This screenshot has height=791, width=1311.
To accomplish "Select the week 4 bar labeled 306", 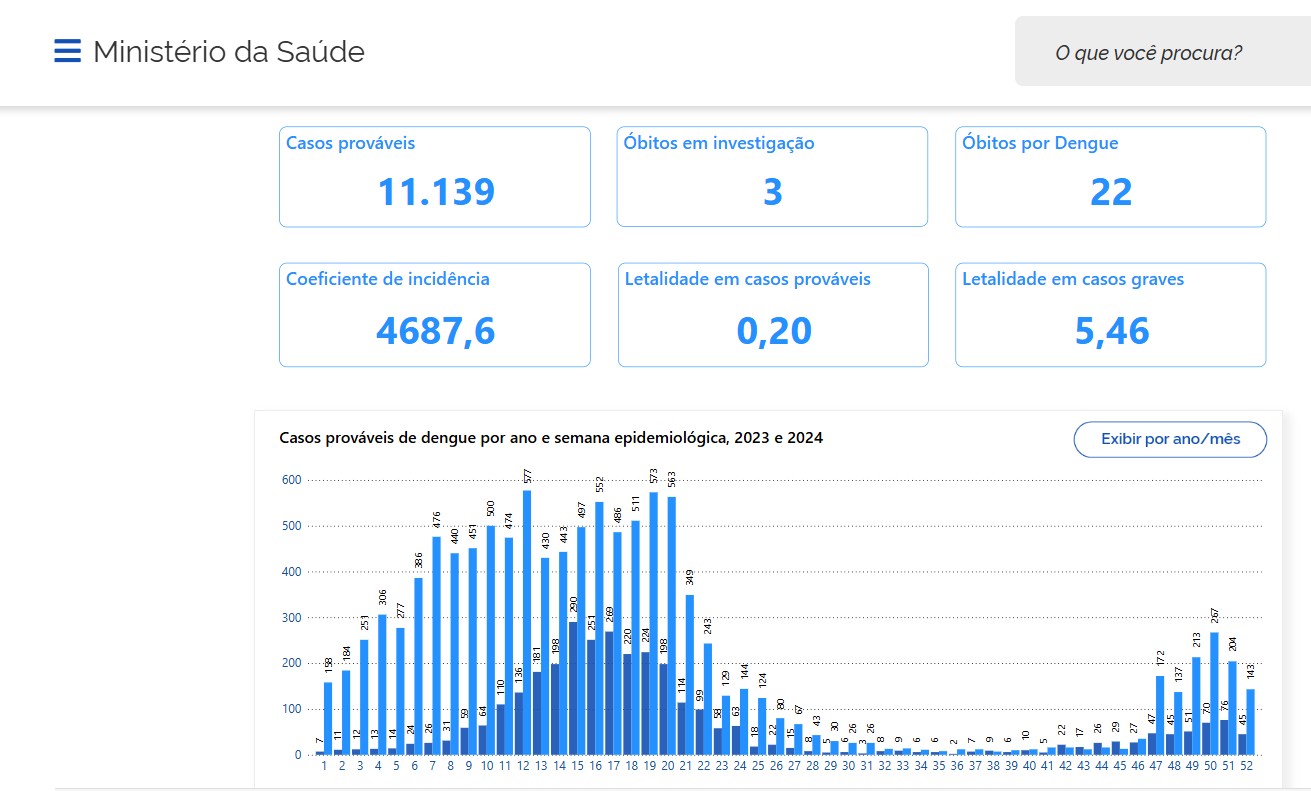I will point(382,685).
